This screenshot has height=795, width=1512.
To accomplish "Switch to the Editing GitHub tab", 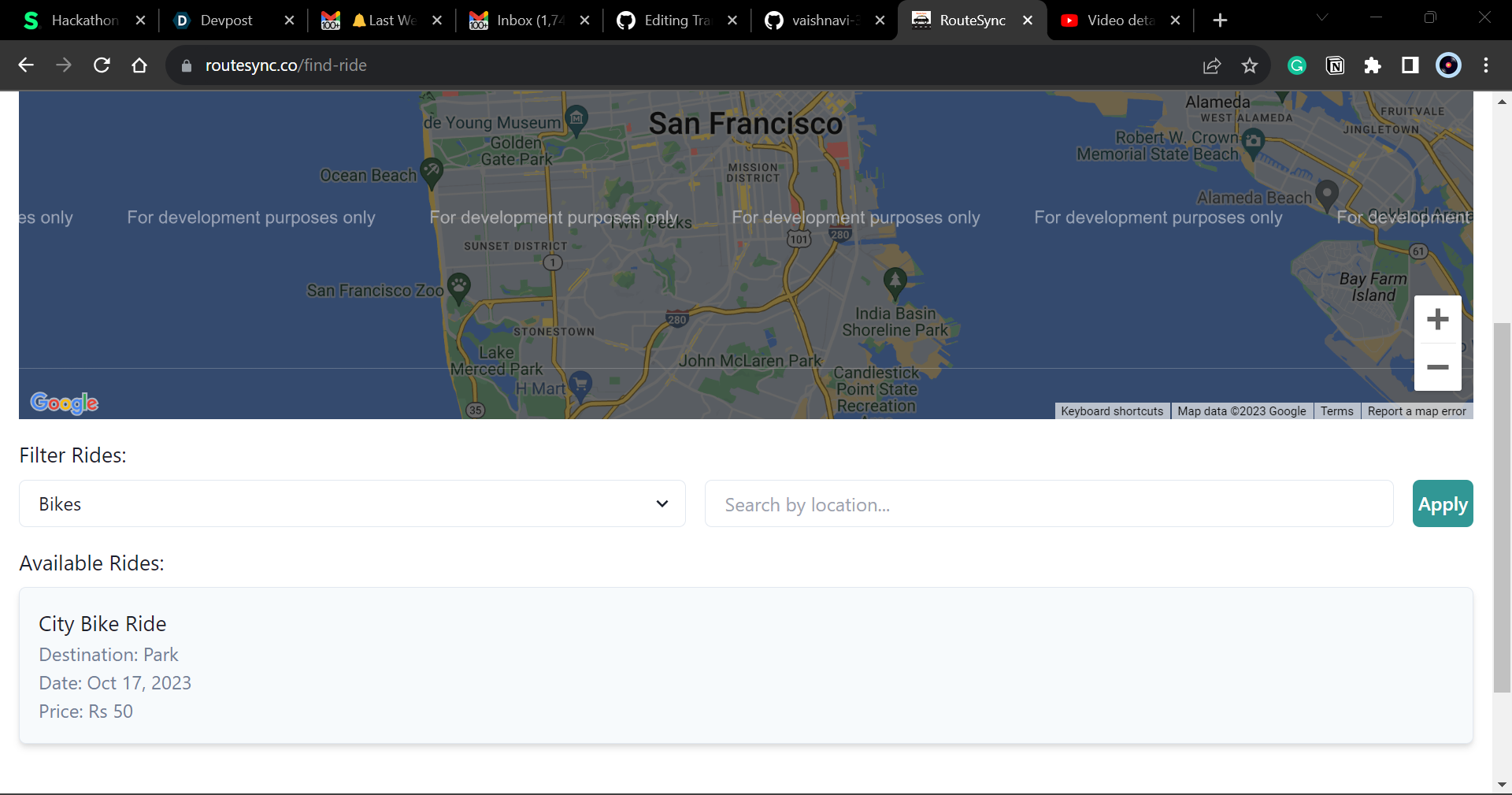I will (x=677, y=20).
